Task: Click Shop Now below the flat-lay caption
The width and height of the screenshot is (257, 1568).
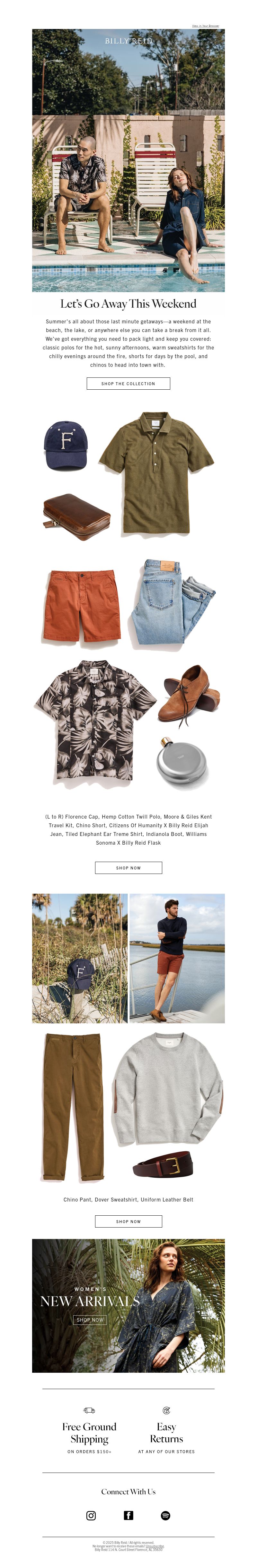Action: [128, 868]
